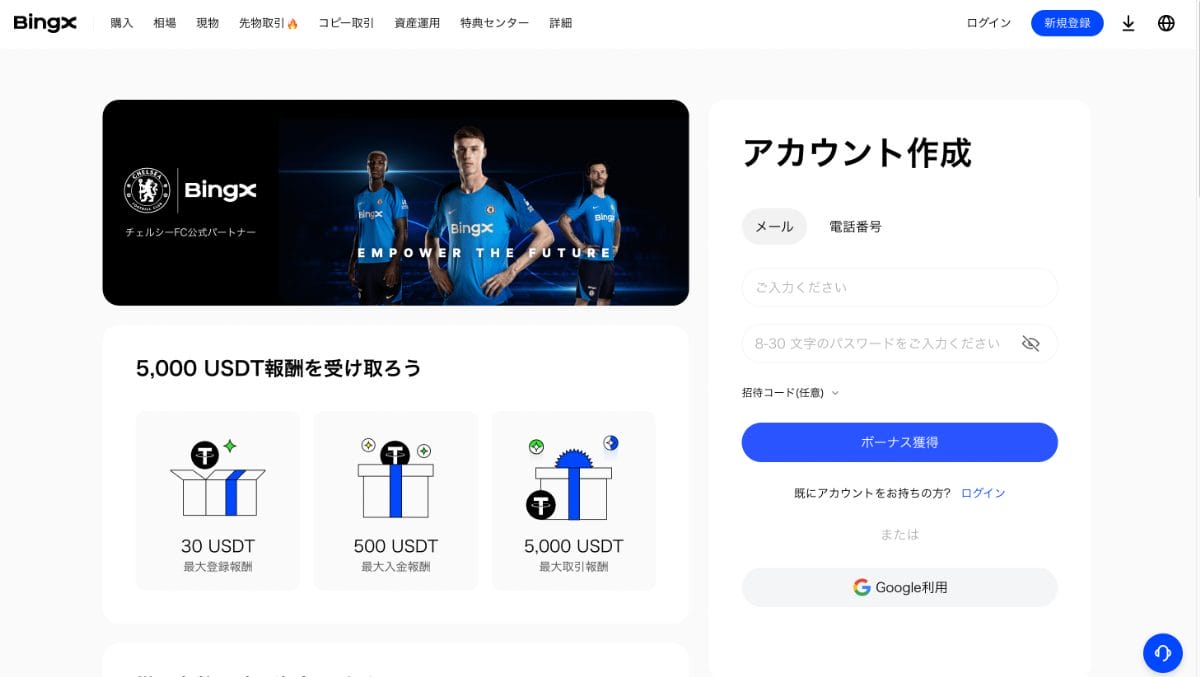Viewport: 1200px width, 677px height.
Task: Select the メール tab
Action: tap(774, 227)
